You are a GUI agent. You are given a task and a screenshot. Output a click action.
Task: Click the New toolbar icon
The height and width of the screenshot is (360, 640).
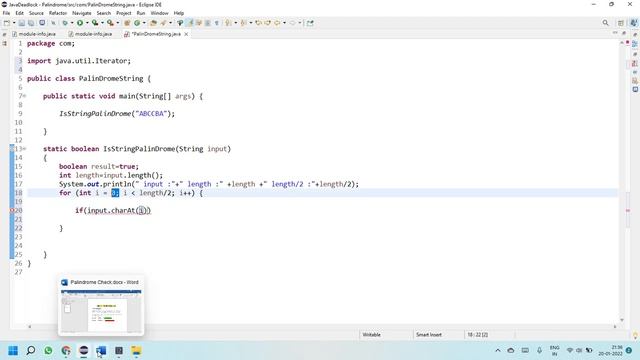7,23
